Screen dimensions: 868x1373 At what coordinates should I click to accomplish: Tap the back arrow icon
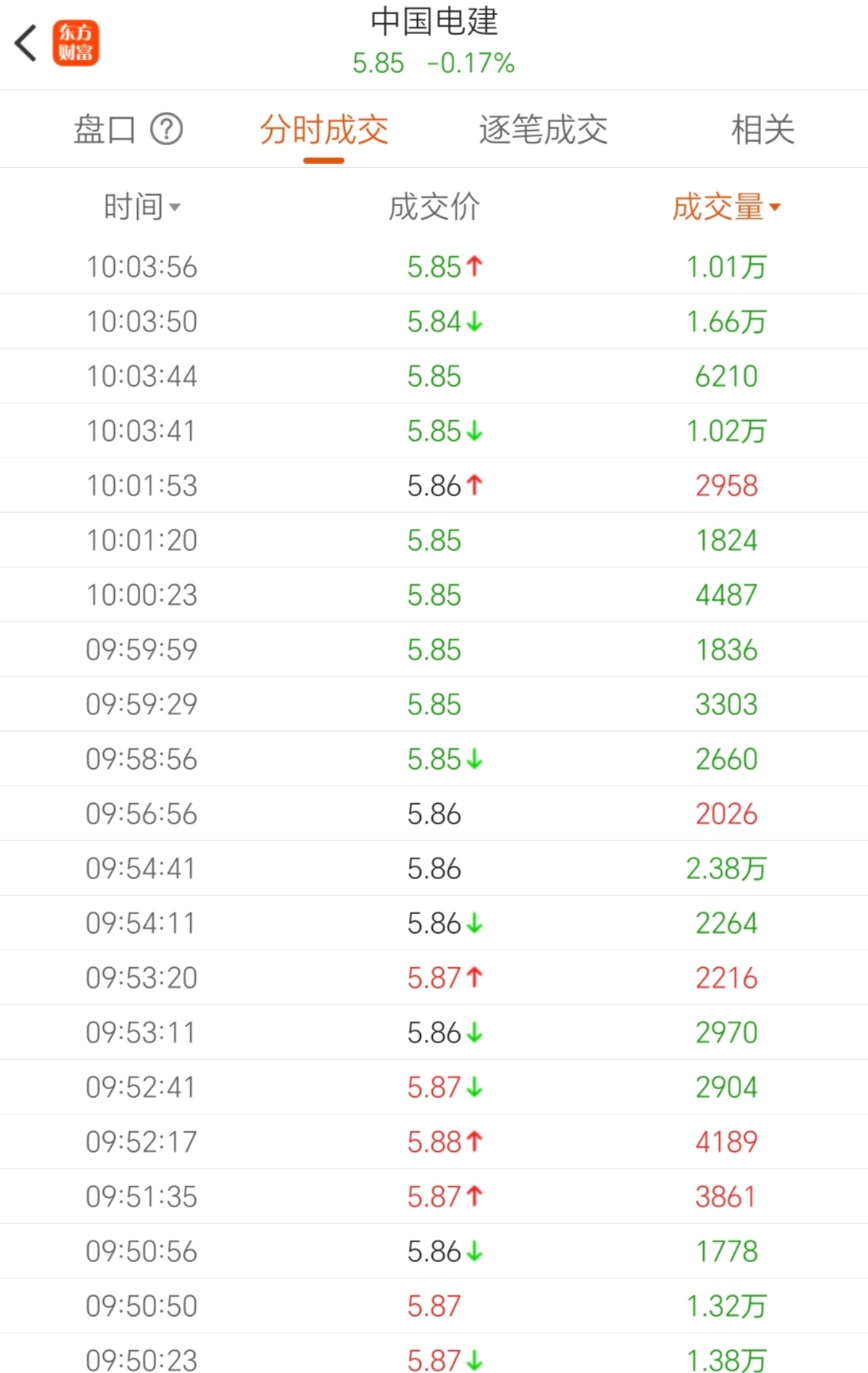click(26, 43)
